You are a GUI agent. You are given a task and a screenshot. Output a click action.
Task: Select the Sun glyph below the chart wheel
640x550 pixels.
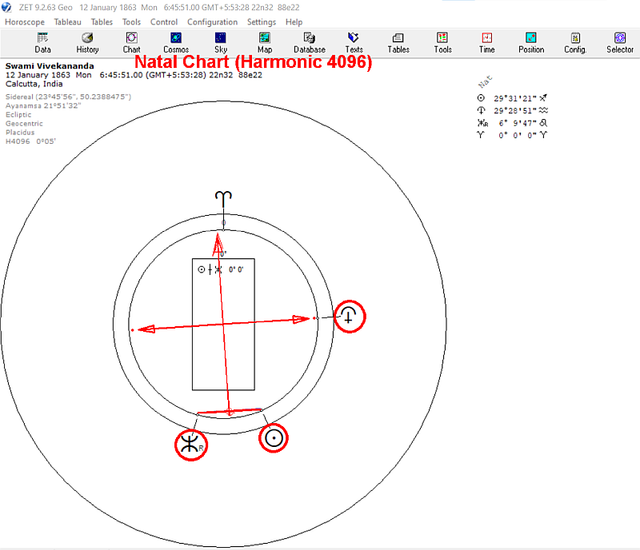tap(273, 438)
